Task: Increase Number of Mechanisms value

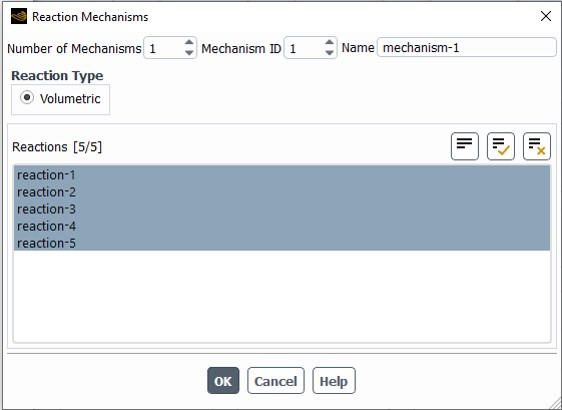Action: pos(189,43)
